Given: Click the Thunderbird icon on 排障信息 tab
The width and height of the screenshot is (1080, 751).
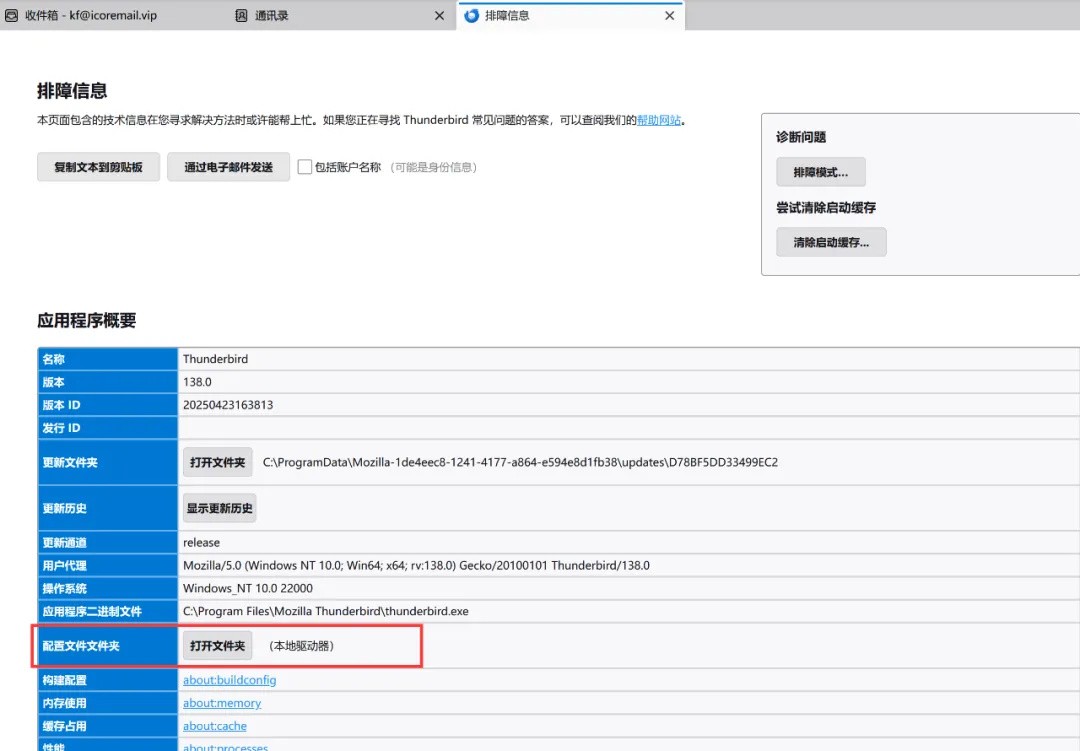Looking at the screenshot, I should [x=472, y=16].
